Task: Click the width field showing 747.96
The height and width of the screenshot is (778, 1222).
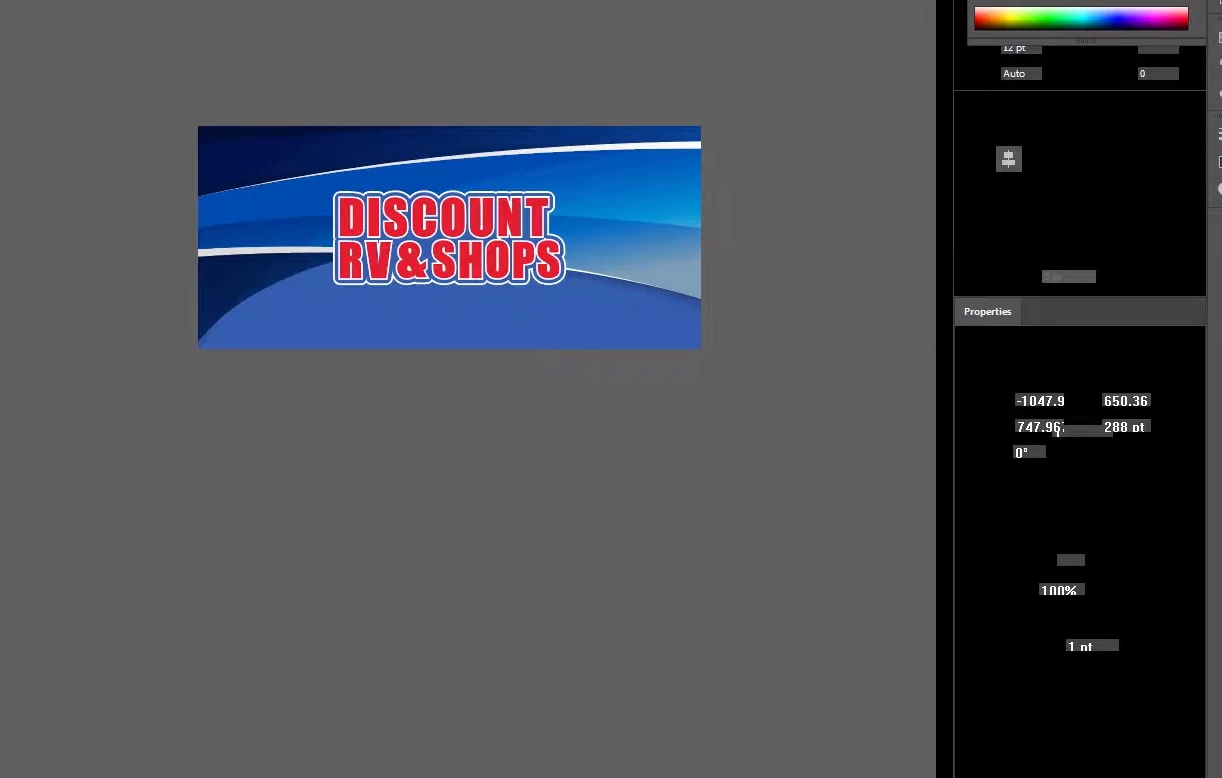Action: [x=1039, y=427]
